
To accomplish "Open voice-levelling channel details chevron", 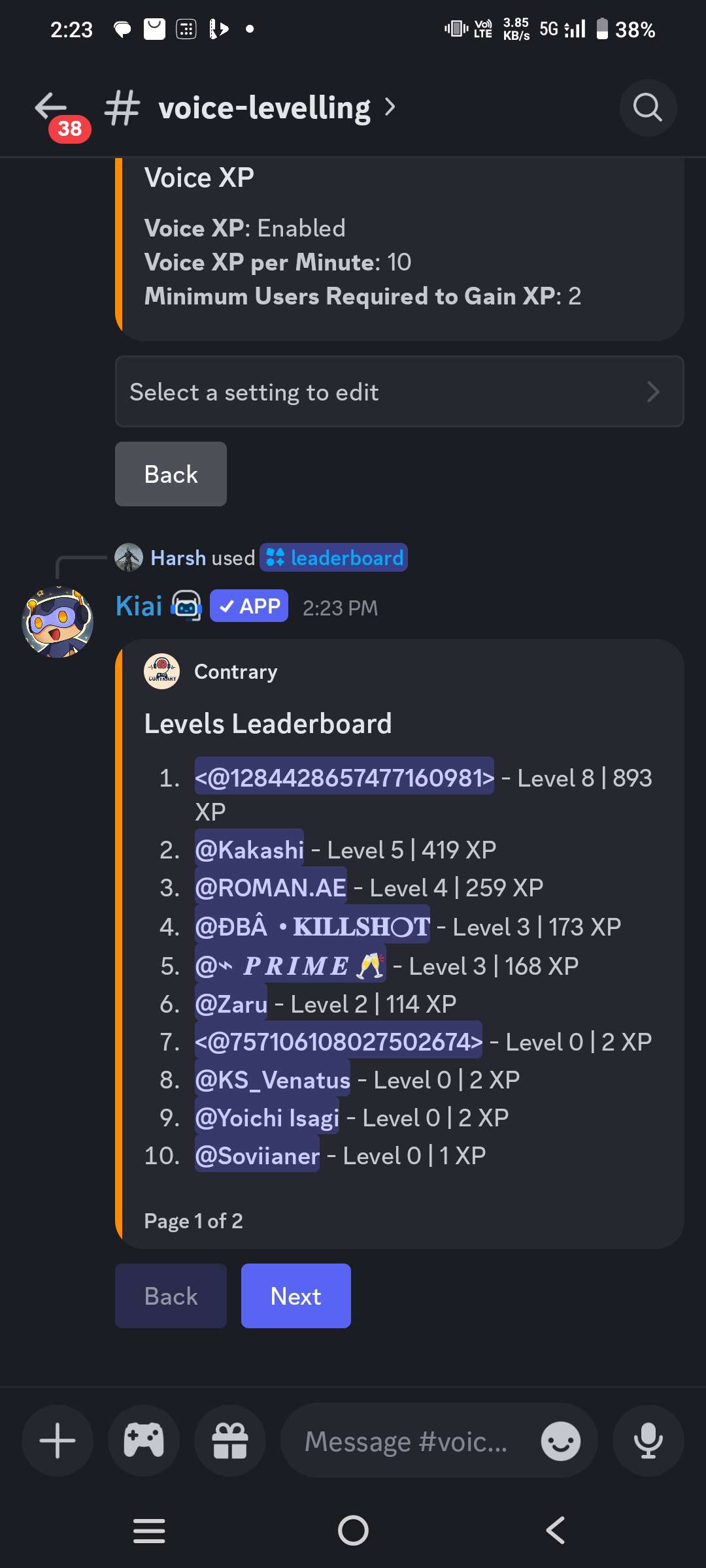I will [x=390, y=106].
